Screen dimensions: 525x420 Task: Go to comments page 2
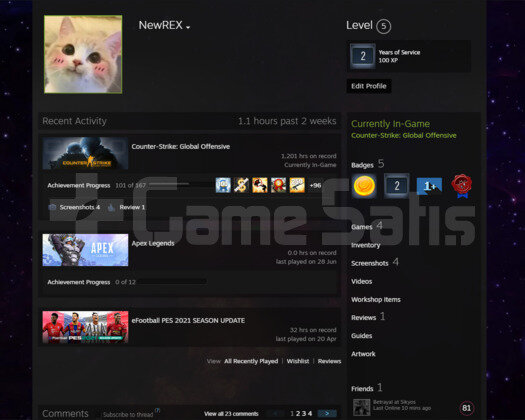[x=298, y=414]
